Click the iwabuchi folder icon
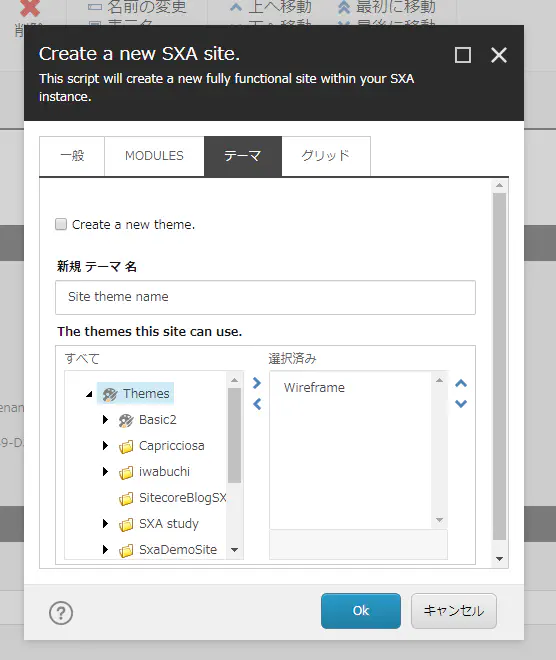The width and height of the screenshot is (556, 660). 126,473
